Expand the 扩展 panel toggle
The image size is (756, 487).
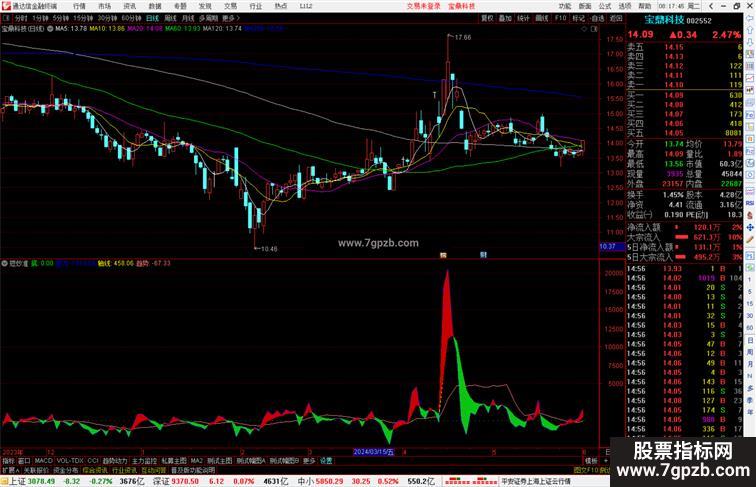point(10,470)
